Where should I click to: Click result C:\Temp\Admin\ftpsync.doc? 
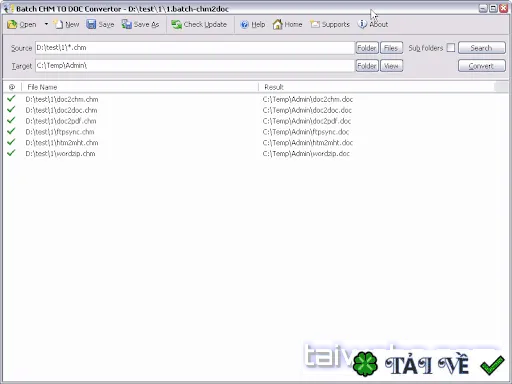(x=306, y=132)
